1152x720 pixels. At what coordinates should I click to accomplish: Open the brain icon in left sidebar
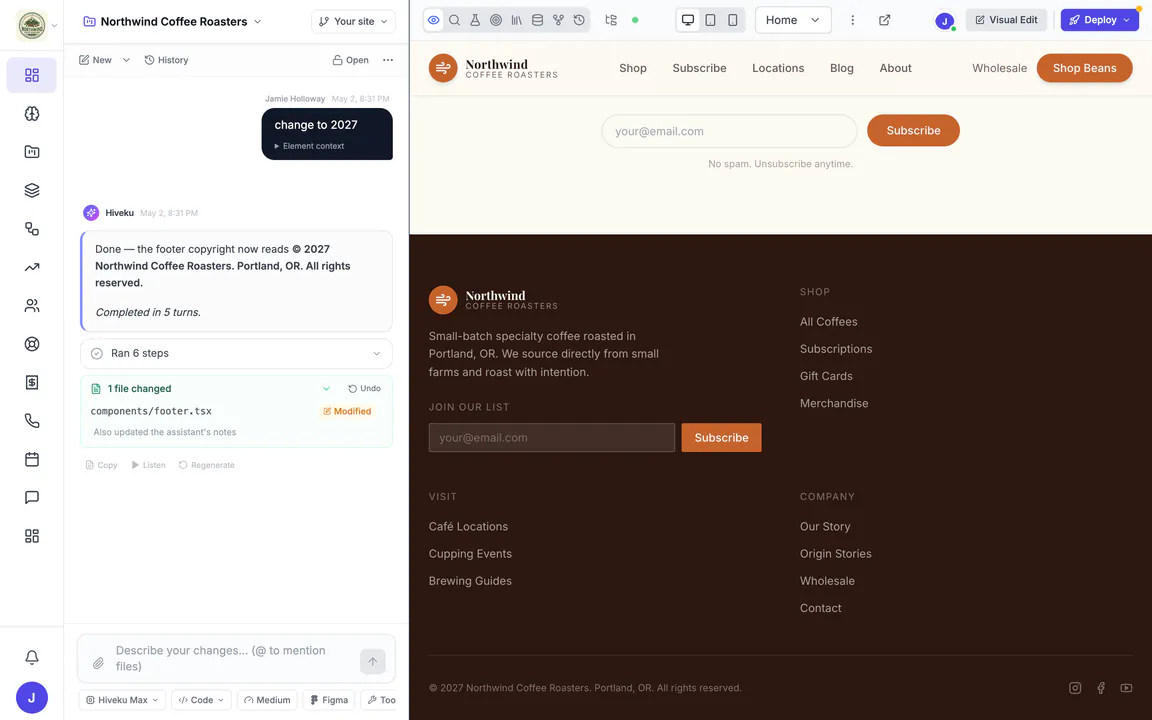pos(32,114)
